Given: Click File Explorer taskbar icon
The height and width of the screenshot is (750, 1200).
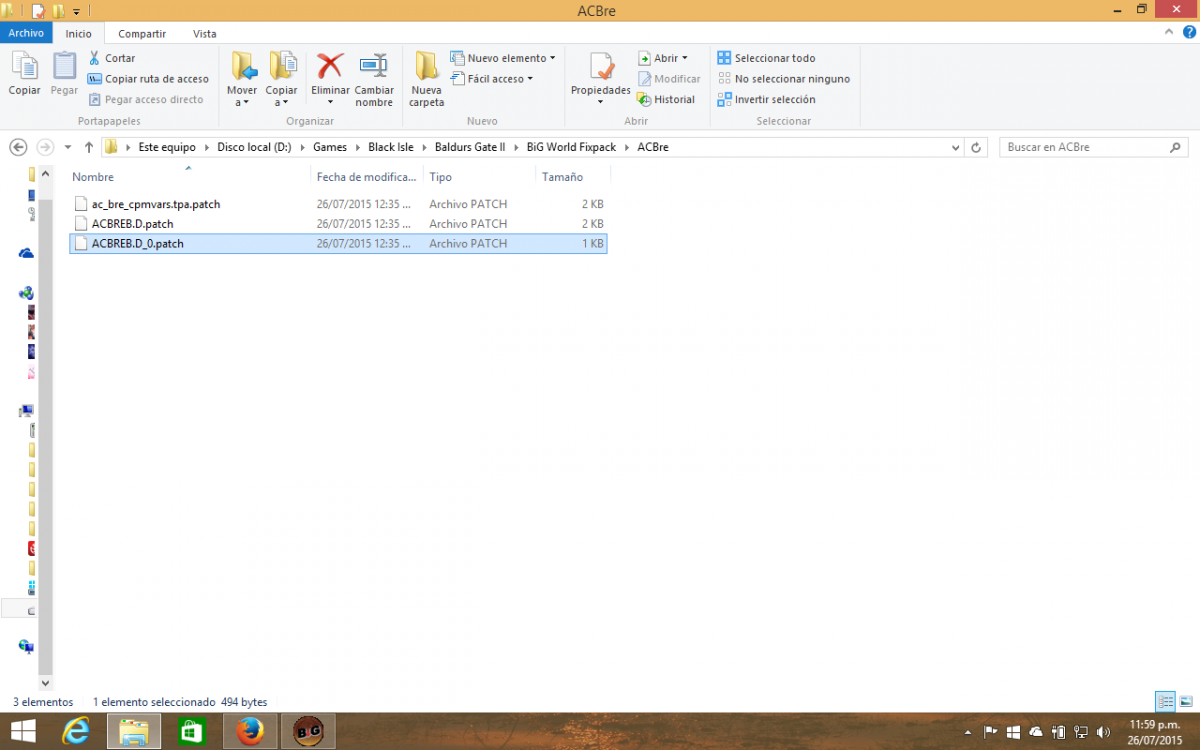Looking at the screenshot, I should [133, 732].
